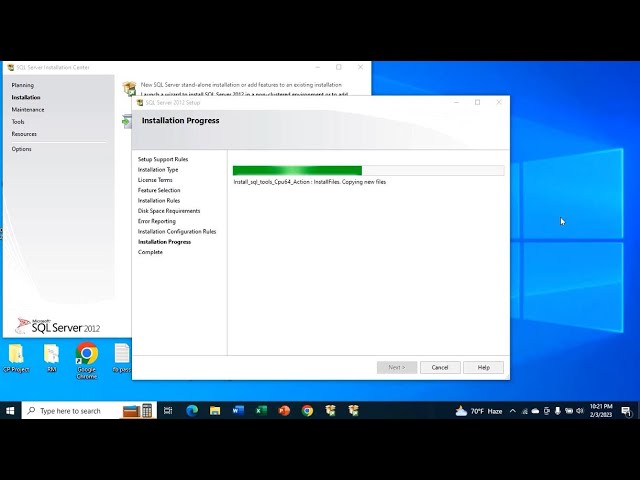Close the SQL Server Installation Center window
Screen dimensions: 640x480
tap(360, 67)
